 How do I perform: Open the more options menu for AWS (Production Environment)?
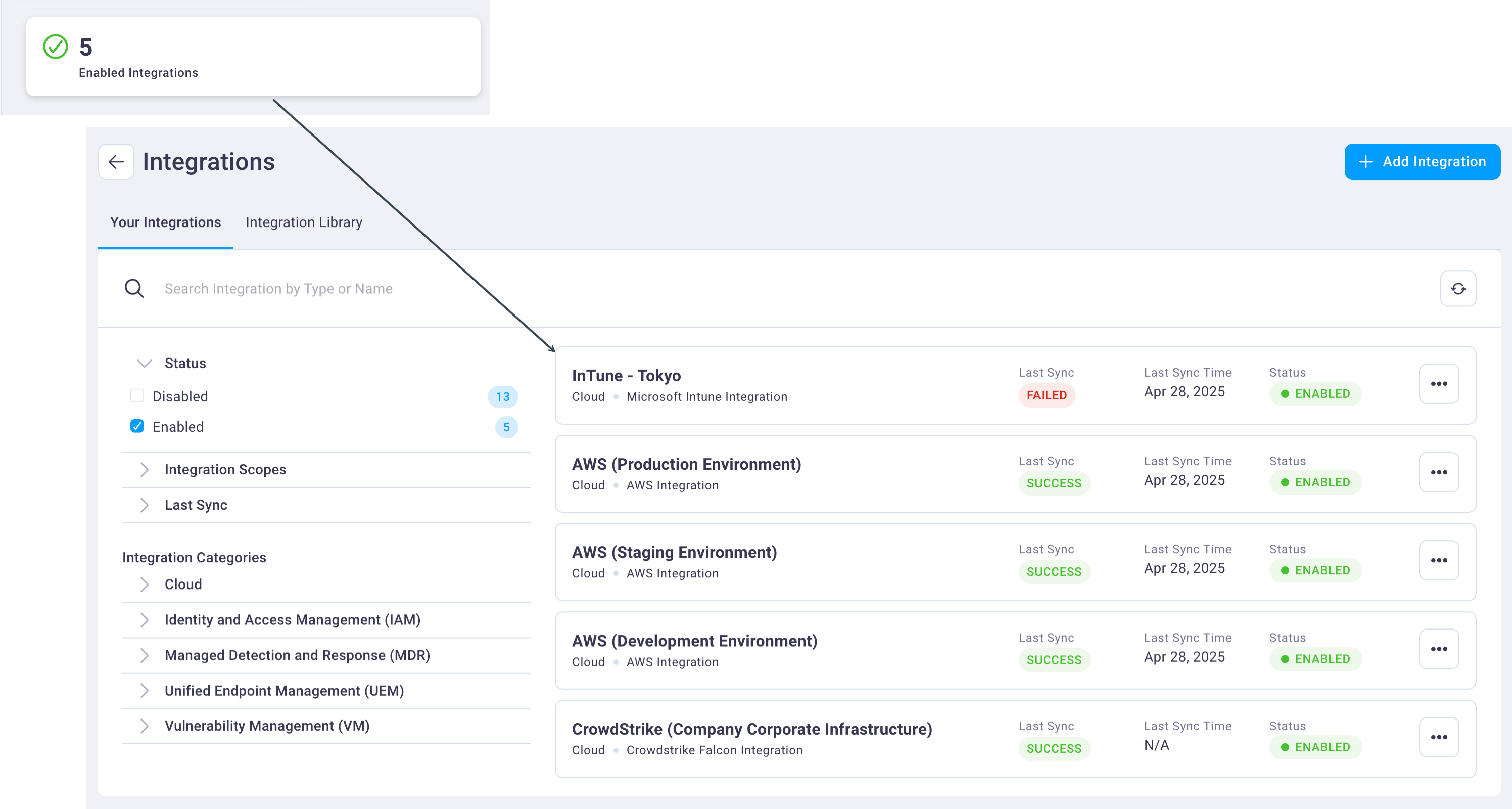point(1439,472)
